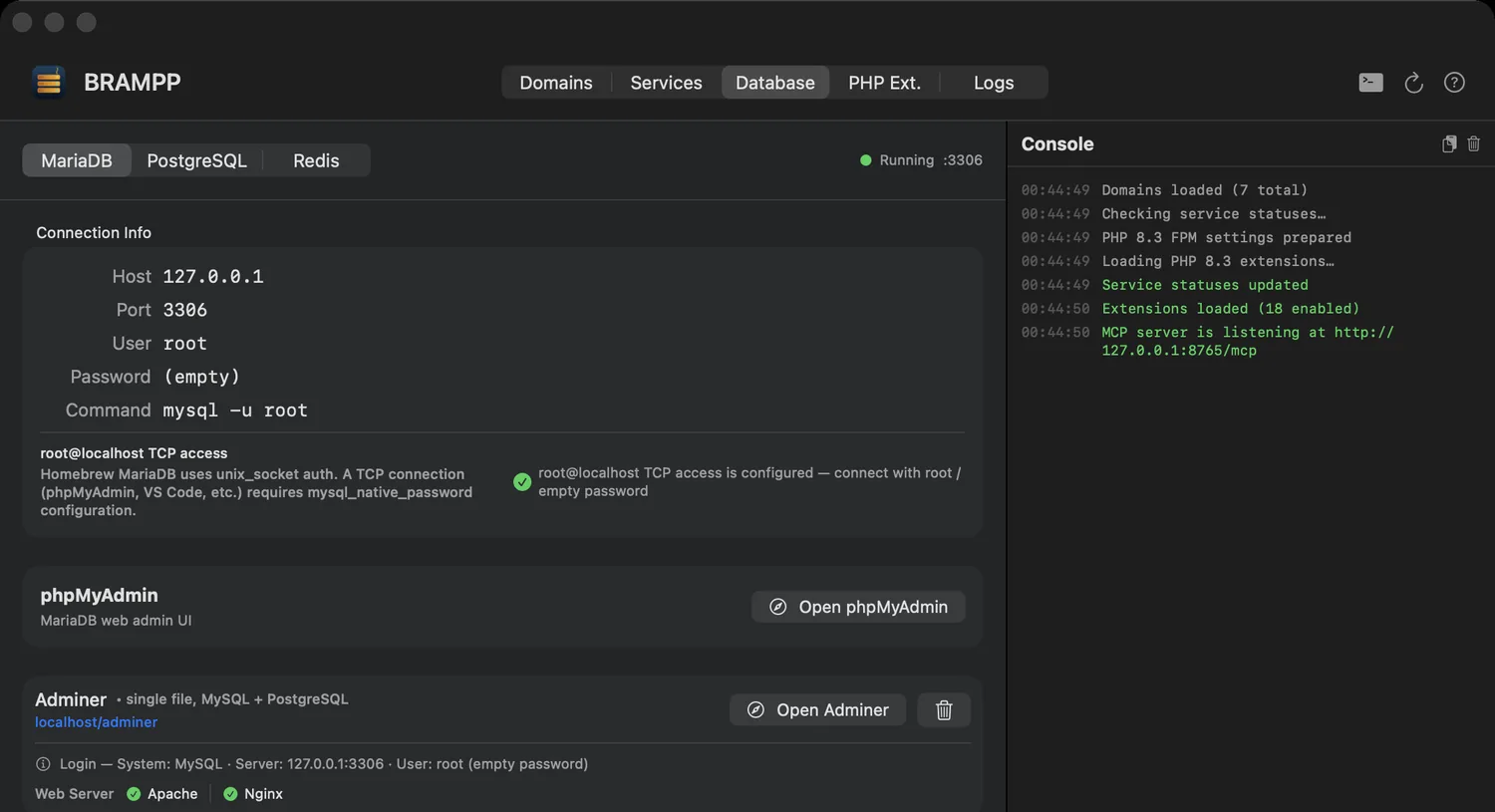
Task: Click the port value 3306
Action: [x=185, y=310]
